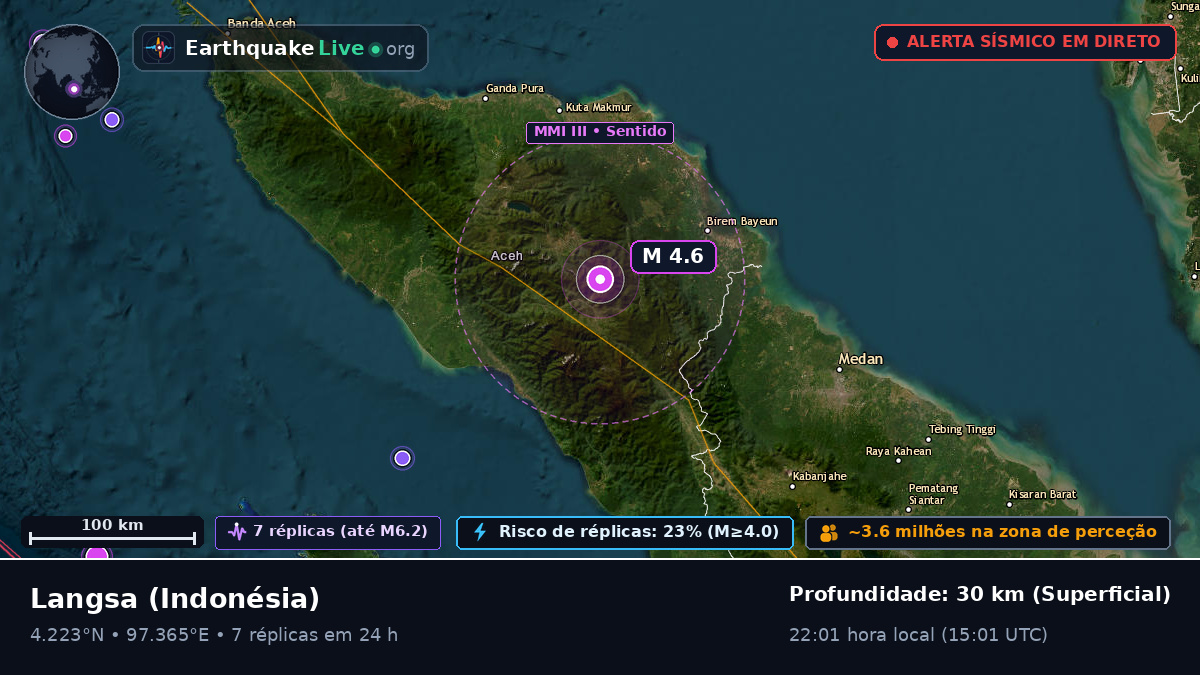Click the EarthquakeLive compass logo icon

coord(158,48)
